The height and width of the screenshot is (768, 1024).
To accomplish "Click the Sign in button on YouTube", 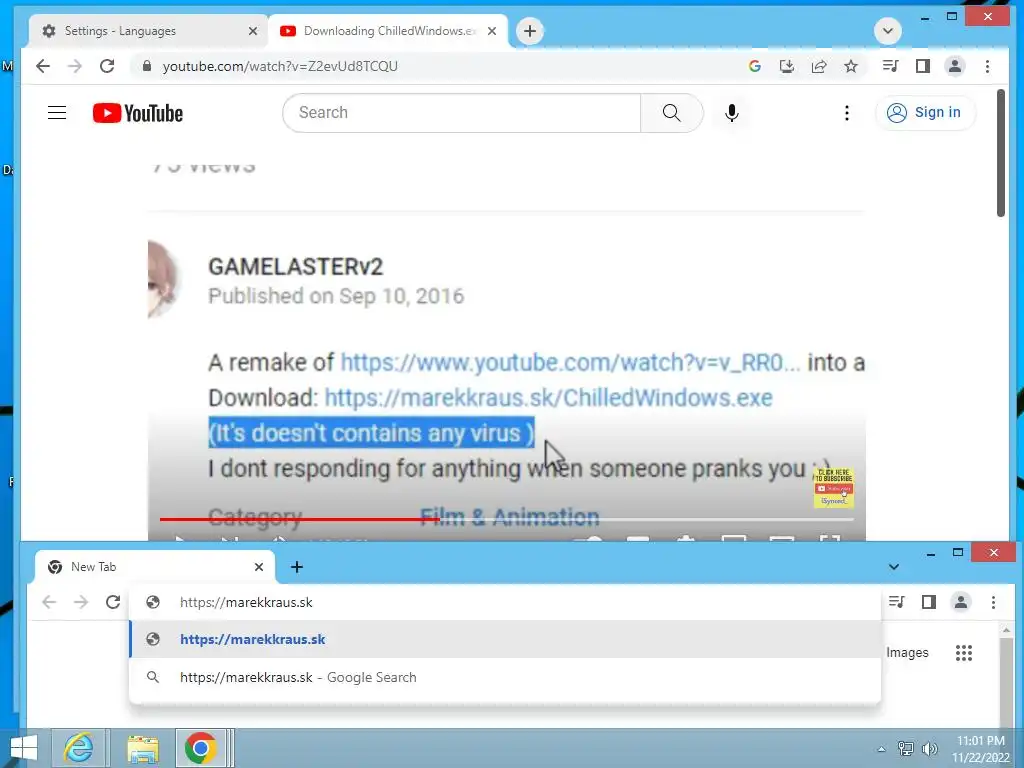I will (x=925, y=113).
